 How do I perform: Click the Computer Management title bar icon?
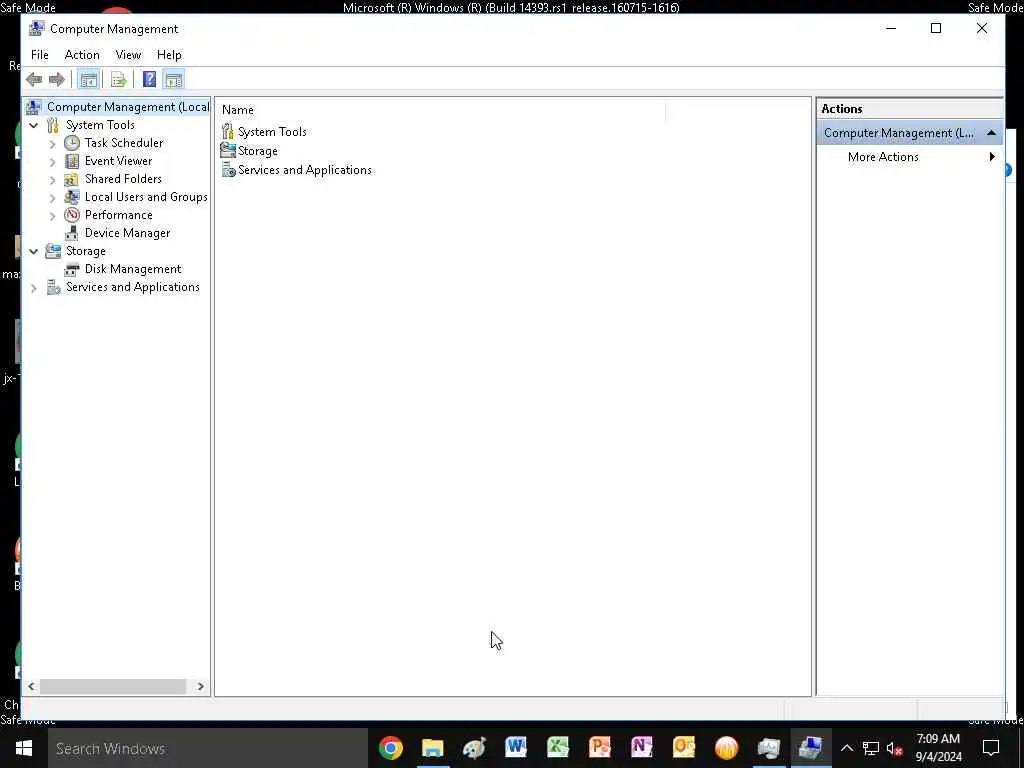tap(37, 29)
